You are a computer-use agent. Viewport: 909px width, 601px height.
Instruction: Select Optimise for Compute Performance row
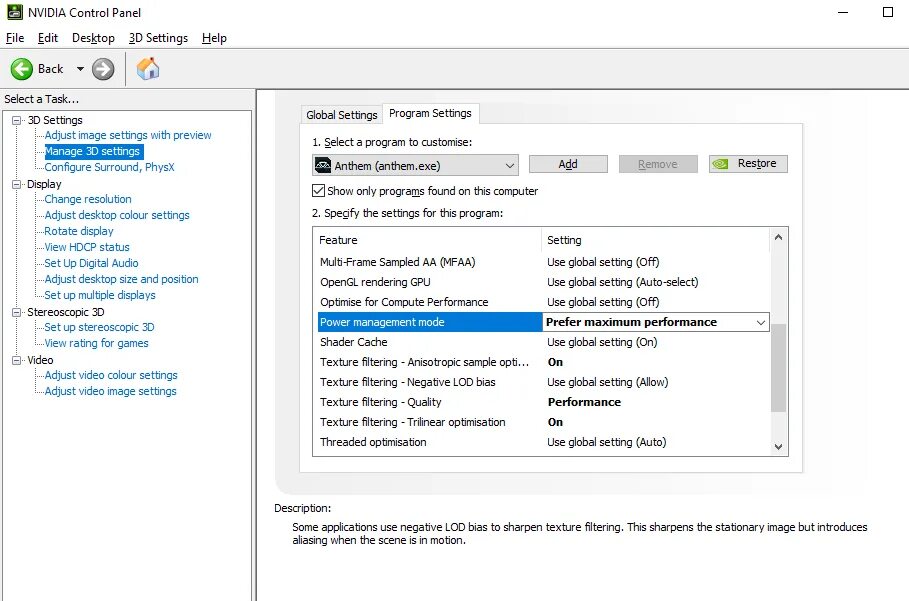pyautogui.click(x=543, y=302)
